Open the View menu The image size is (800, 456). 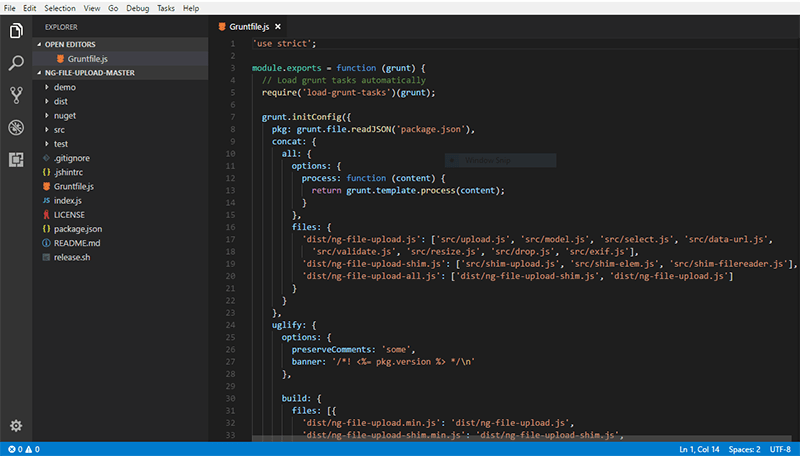[92, 8]
